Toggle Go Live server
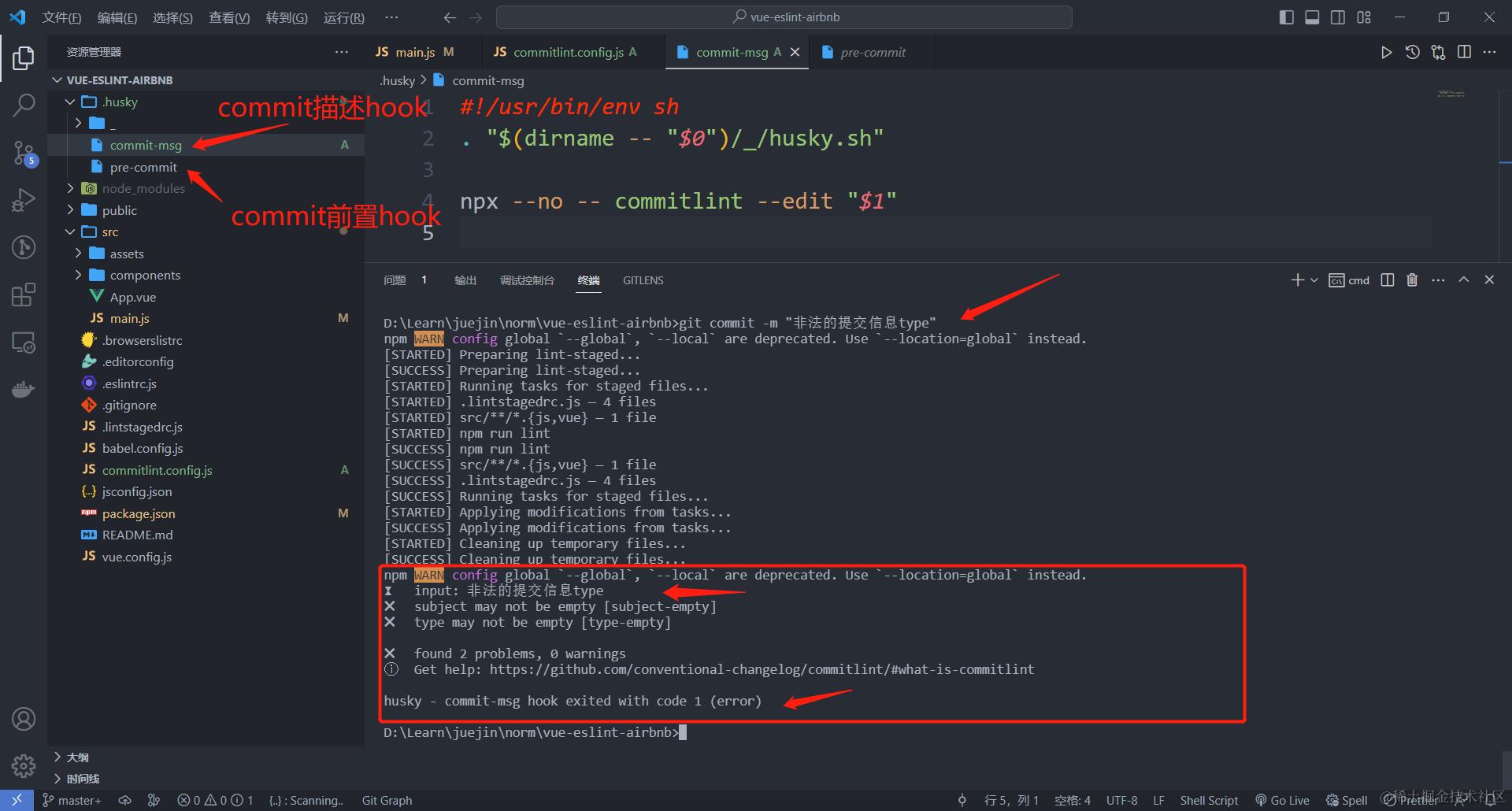This screenshot has height=811, width=1512. [x=1283, y=800]
